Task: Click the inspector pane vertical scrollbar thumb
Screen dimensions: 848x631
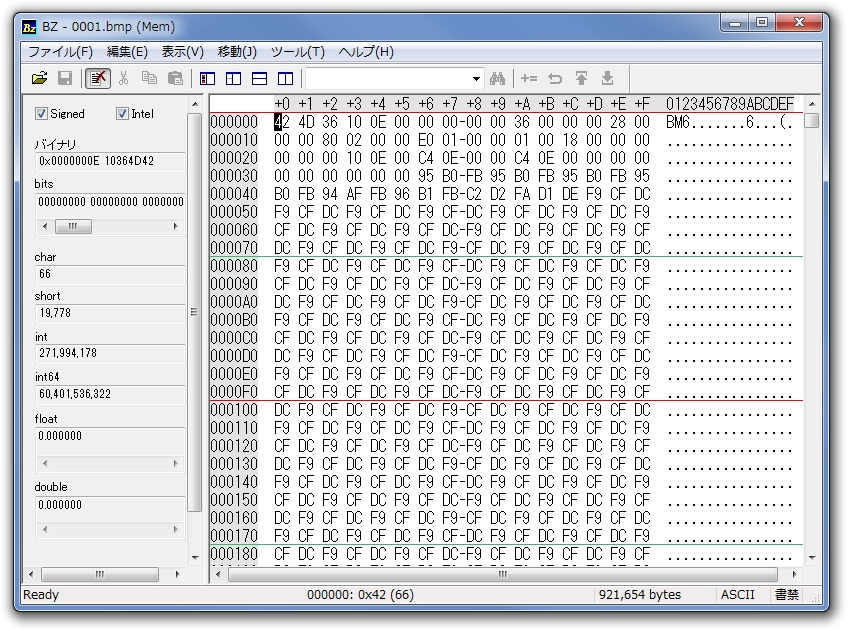Action: pyautogui.click(x=195, y=312)
